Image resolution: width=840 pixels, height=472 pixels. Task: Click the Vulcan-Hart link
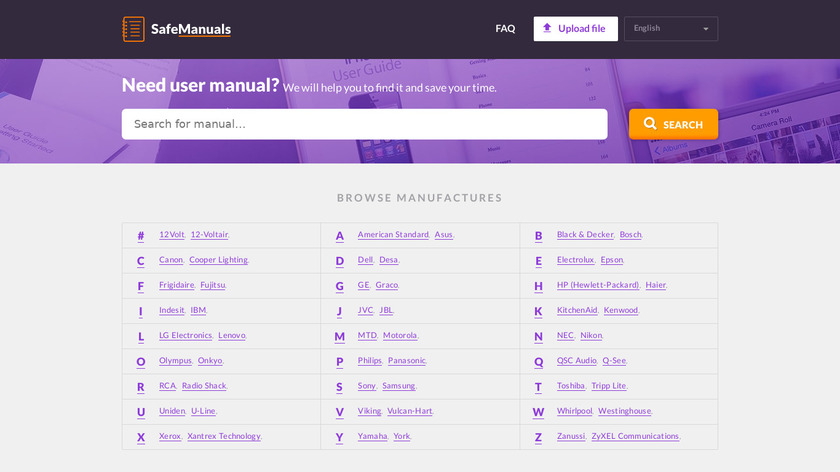point(410,411)
